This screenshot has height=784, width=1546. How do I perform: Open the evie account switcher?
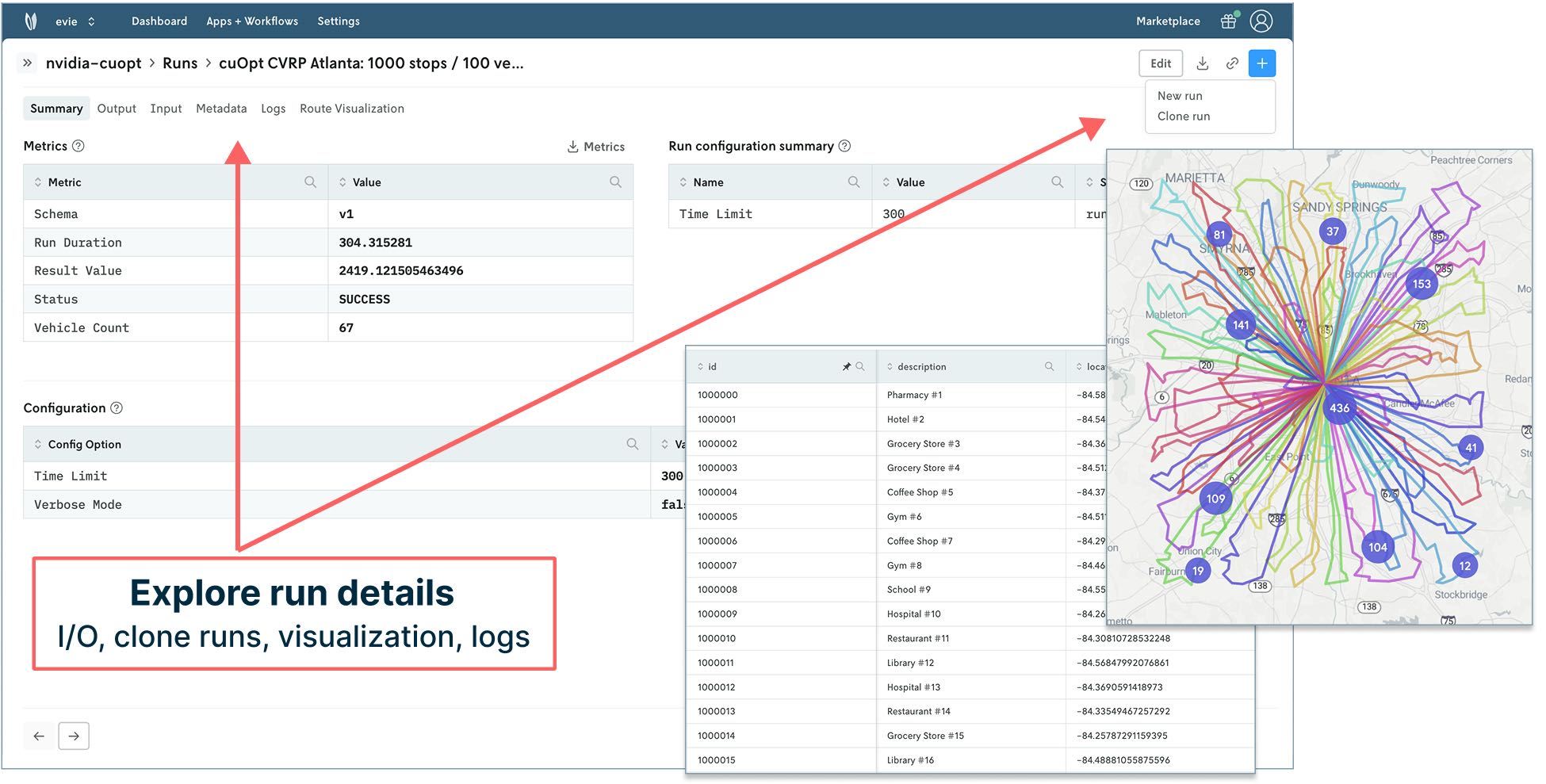pyautogui.click(x=75, y=21)
